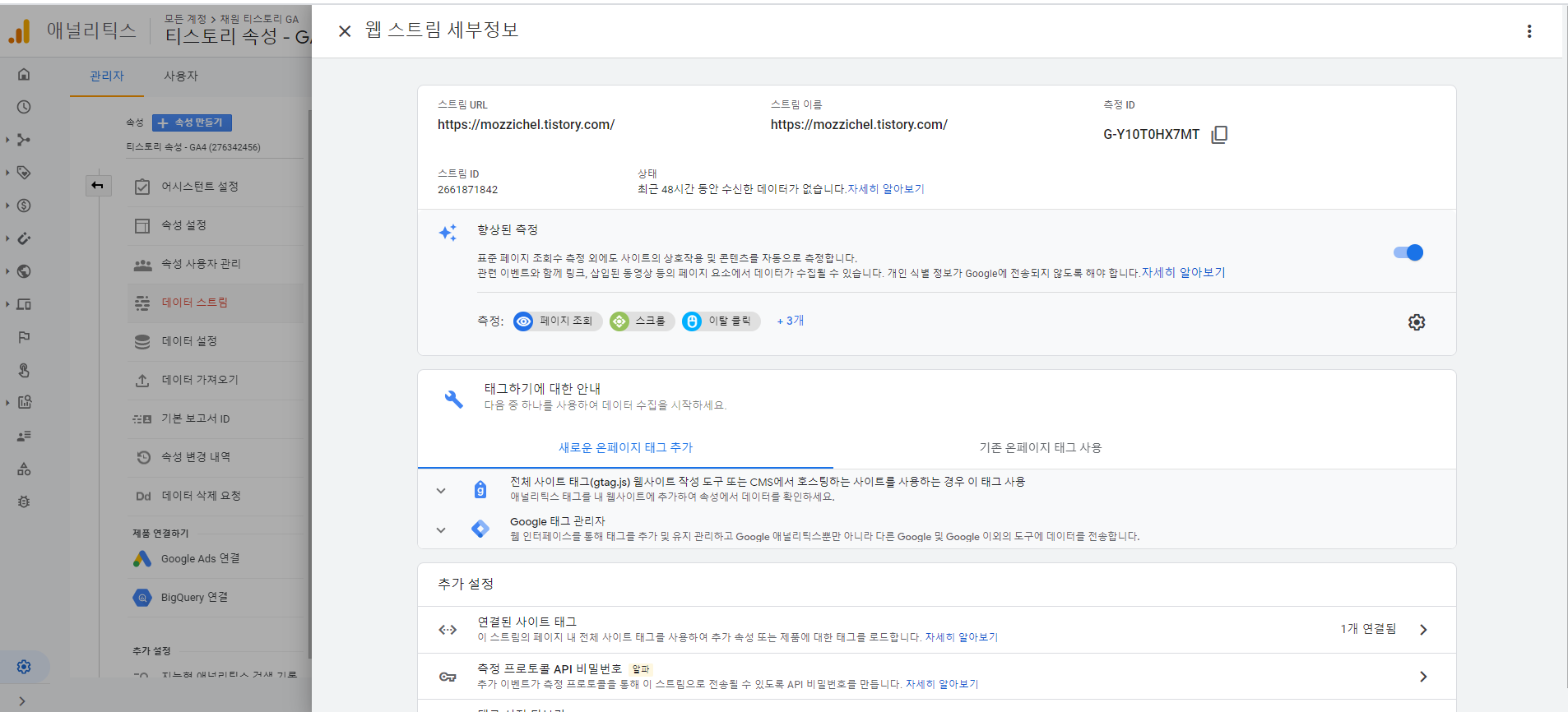Expand the 전체 사이트 태그(gtag.js) section
The image size is (1568, 712).
pos(441,491)
